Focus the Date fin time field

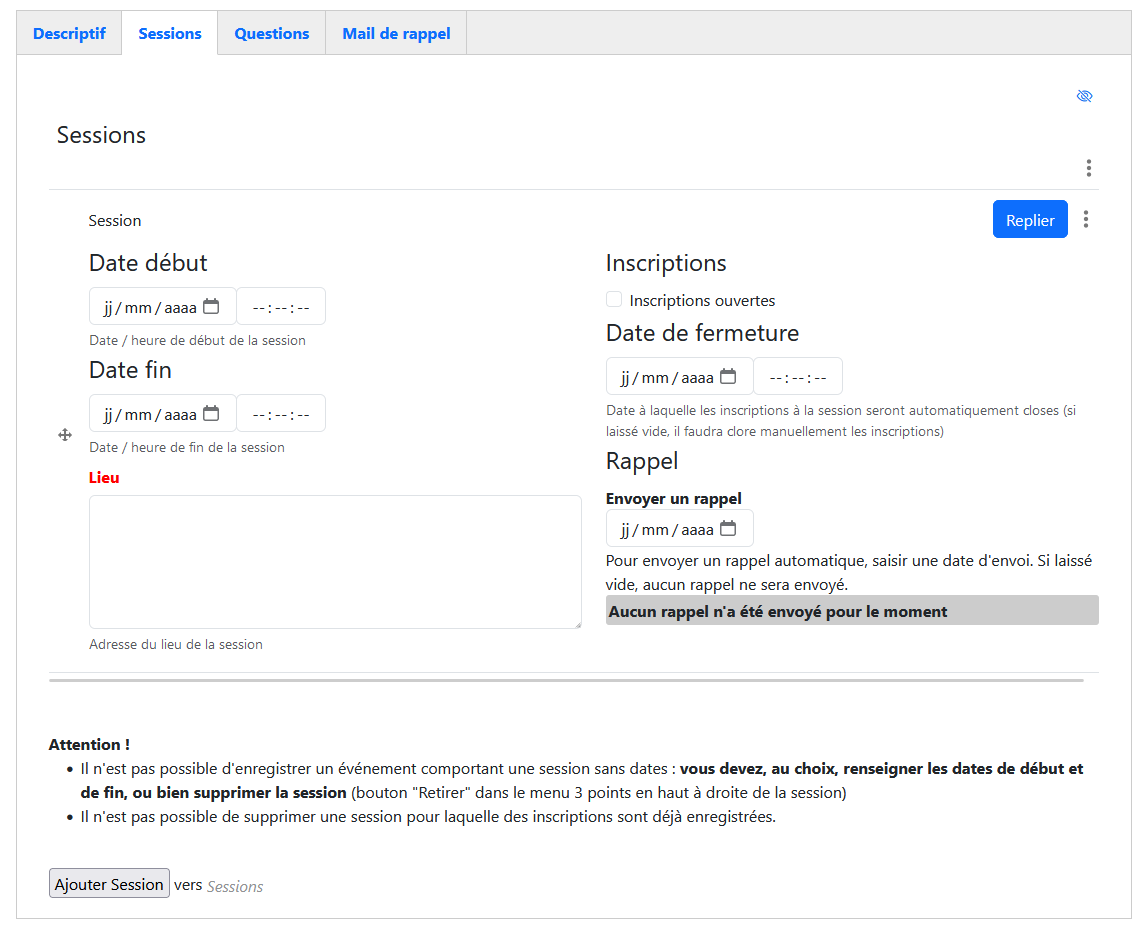click(281, 414)
